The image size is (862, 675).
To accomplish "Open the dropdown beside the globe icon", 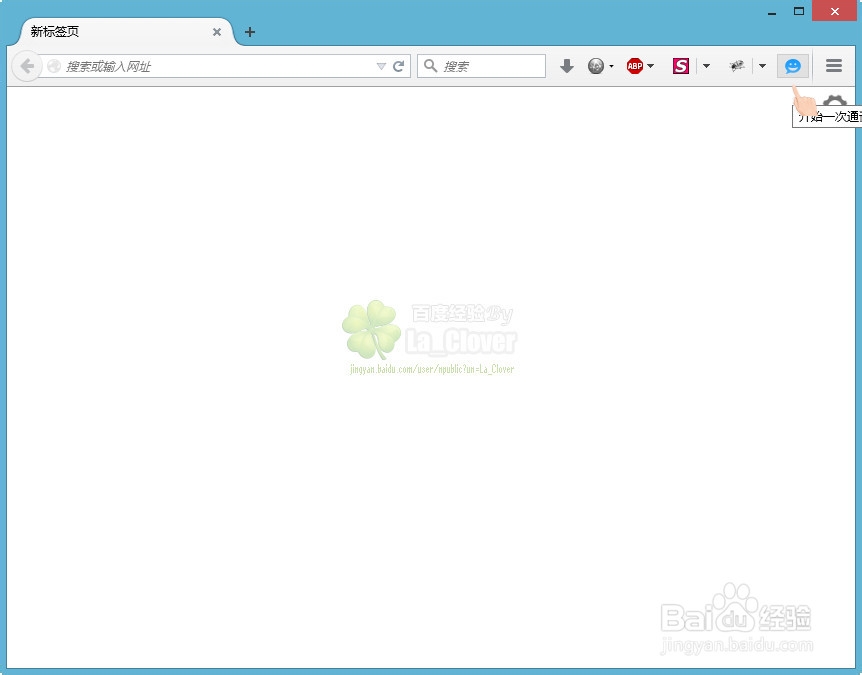I will pos(611,67).
